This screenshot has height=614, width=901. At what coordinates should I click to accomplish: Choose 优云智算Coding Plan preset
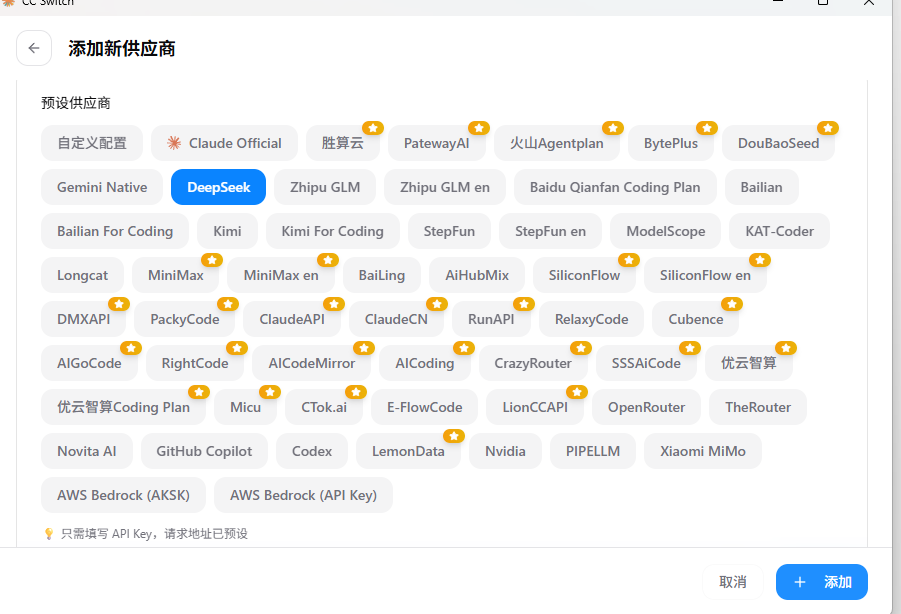pyautogui.click(x=123, y=407)
